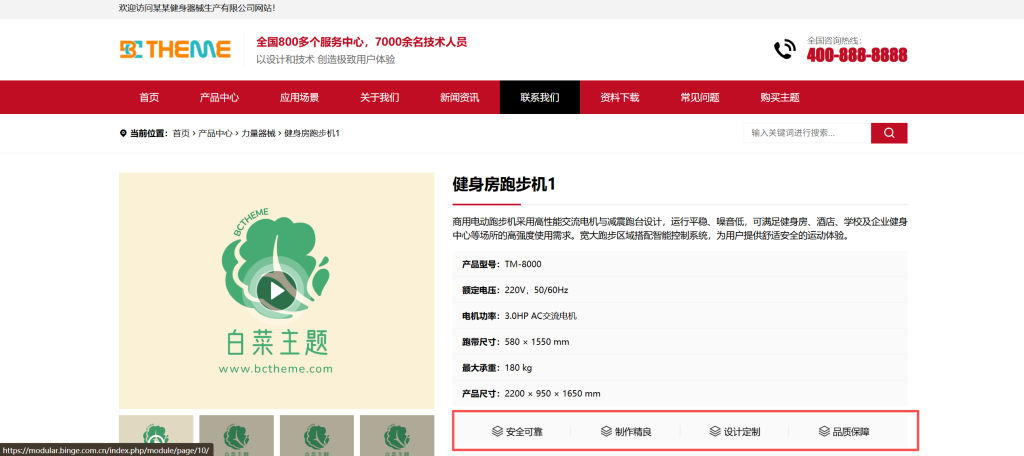Click the 跑带尺寸 580 × 1550 mm row
Screen dimensions: 1024x456
680,342
